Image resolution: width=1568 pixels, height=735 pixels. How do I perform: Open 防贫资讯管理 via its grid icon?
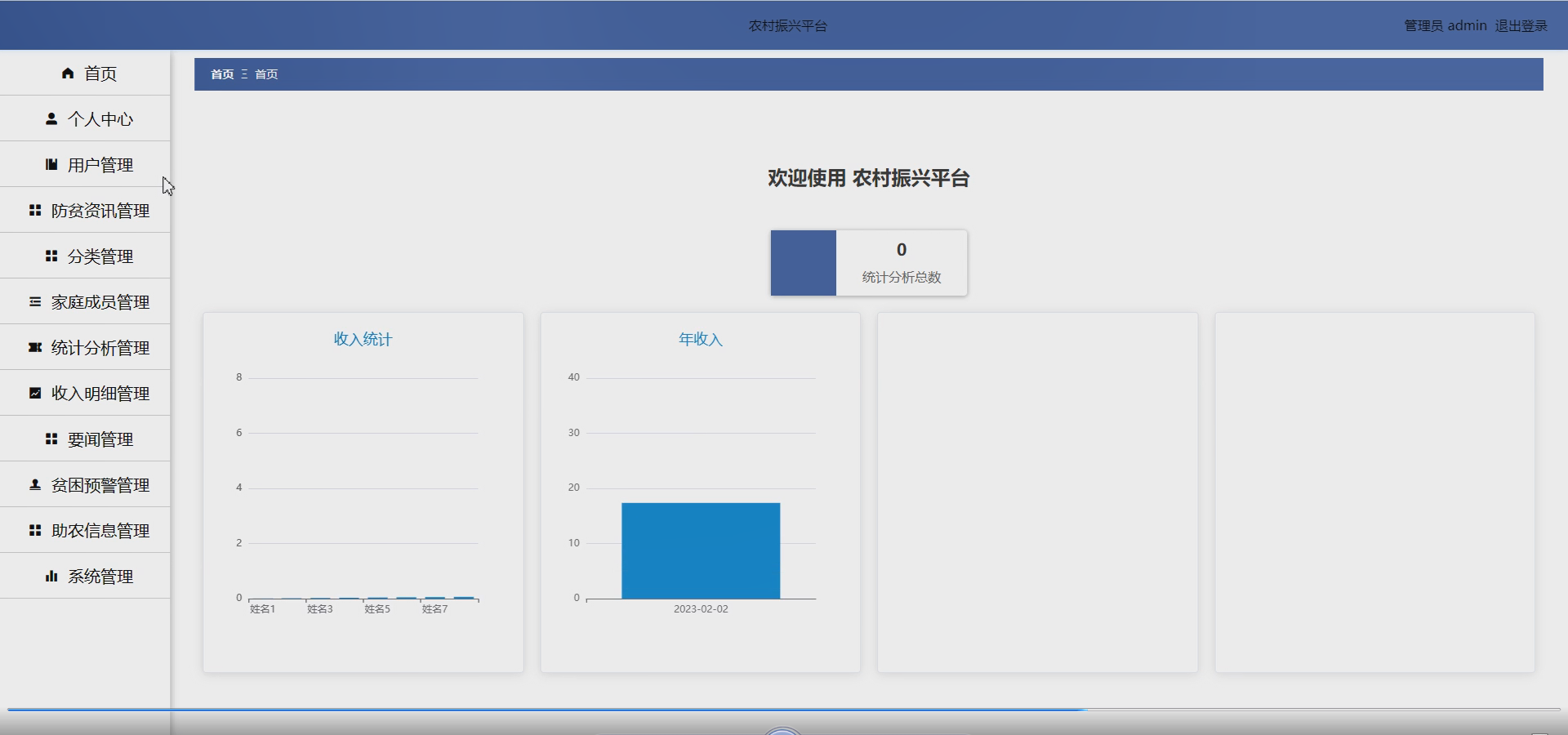33,210
